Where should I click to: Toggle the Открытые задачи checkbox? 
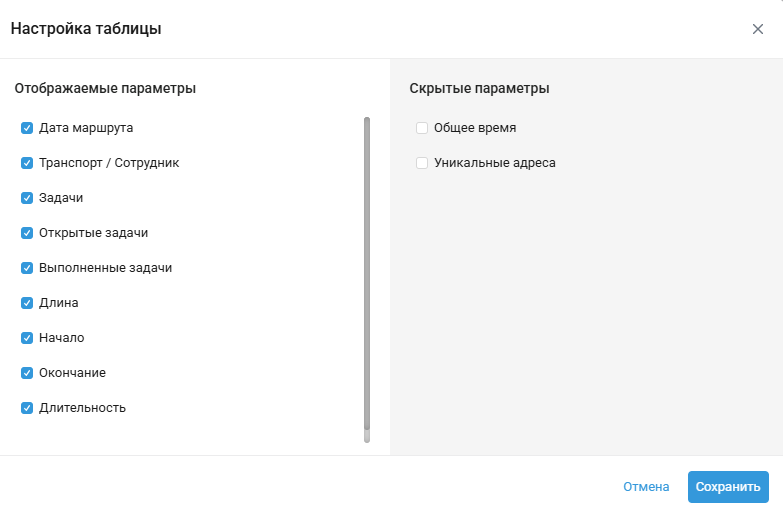pyautogui.click(x=27, y=233)
